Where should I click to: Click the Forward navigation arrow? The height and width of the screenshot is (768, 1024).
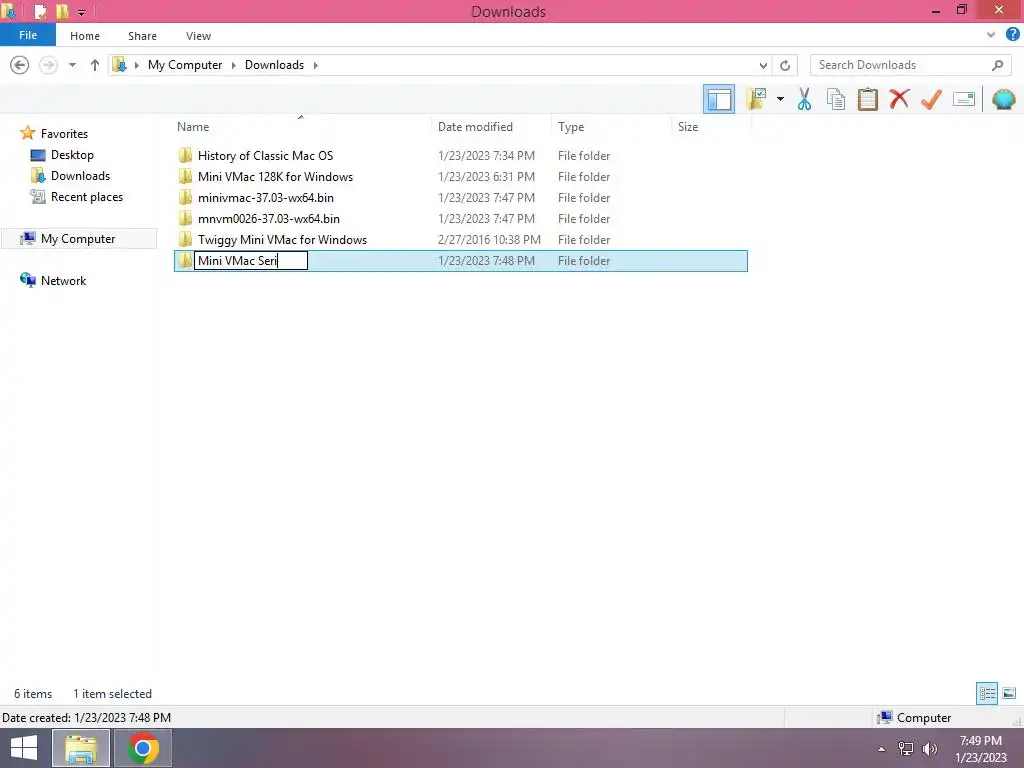tap(48, 65)
